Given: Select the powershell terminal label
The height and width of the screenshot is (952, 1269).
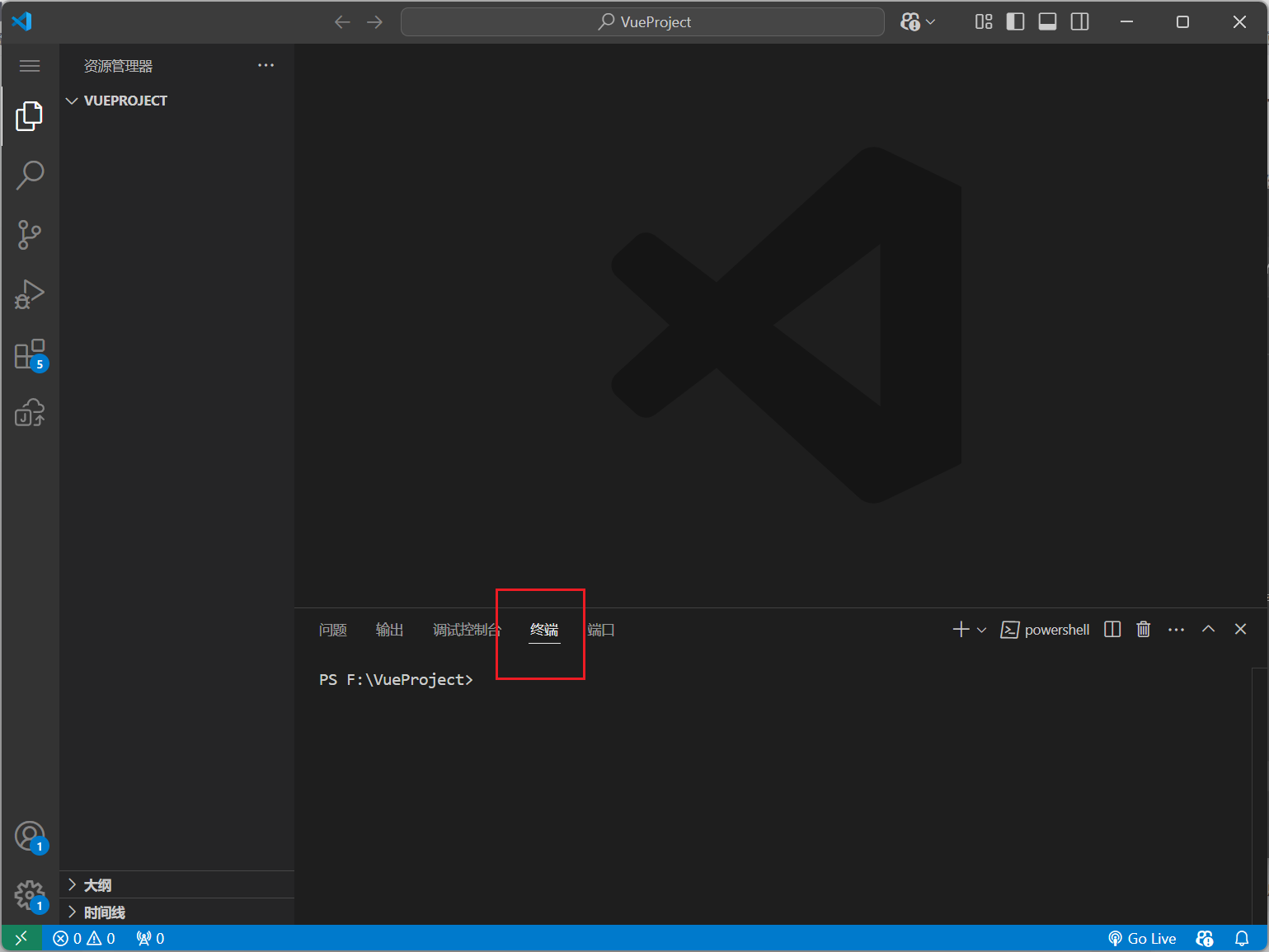Looking at the screenshot, I should (x=1045, y=630).
